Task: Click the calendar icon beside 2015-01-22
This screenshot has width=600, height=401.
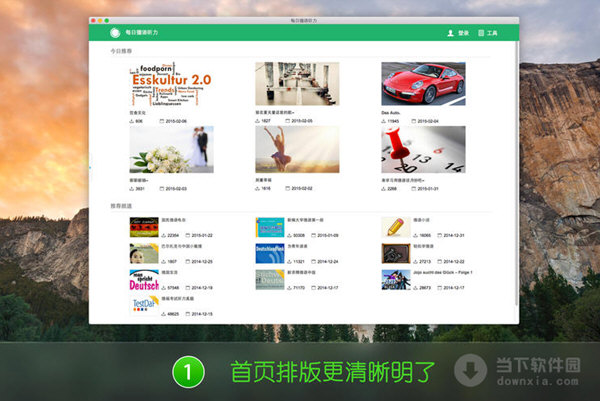Action: pos(188,235)
